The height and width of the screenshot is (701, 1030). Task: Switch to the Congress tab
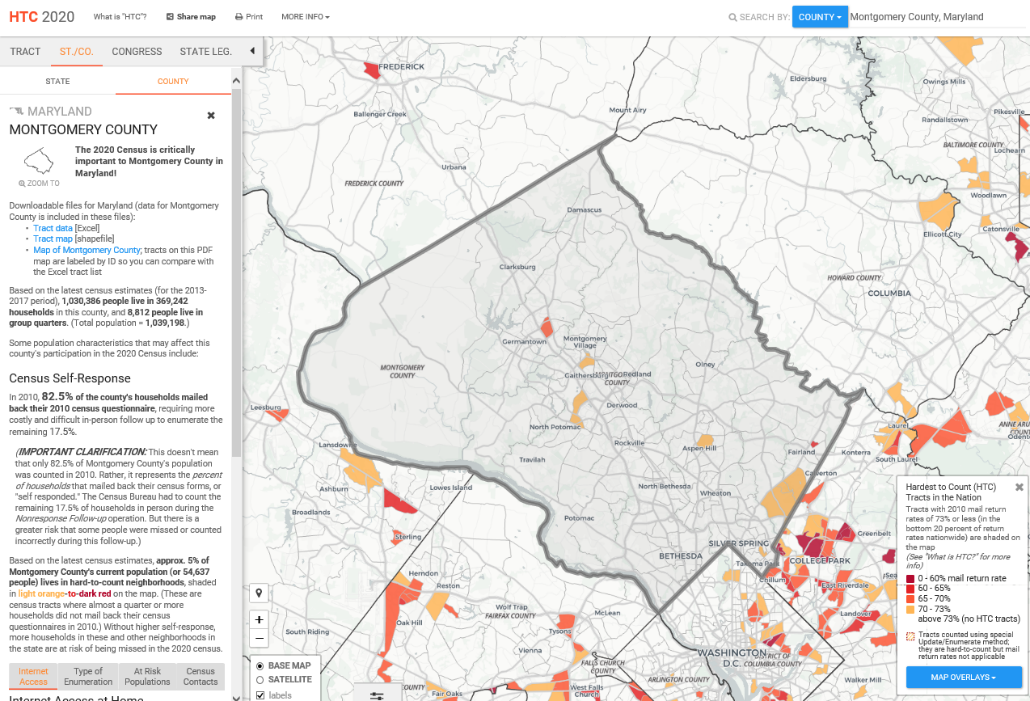pyautogui.click(x=137, y=51)
